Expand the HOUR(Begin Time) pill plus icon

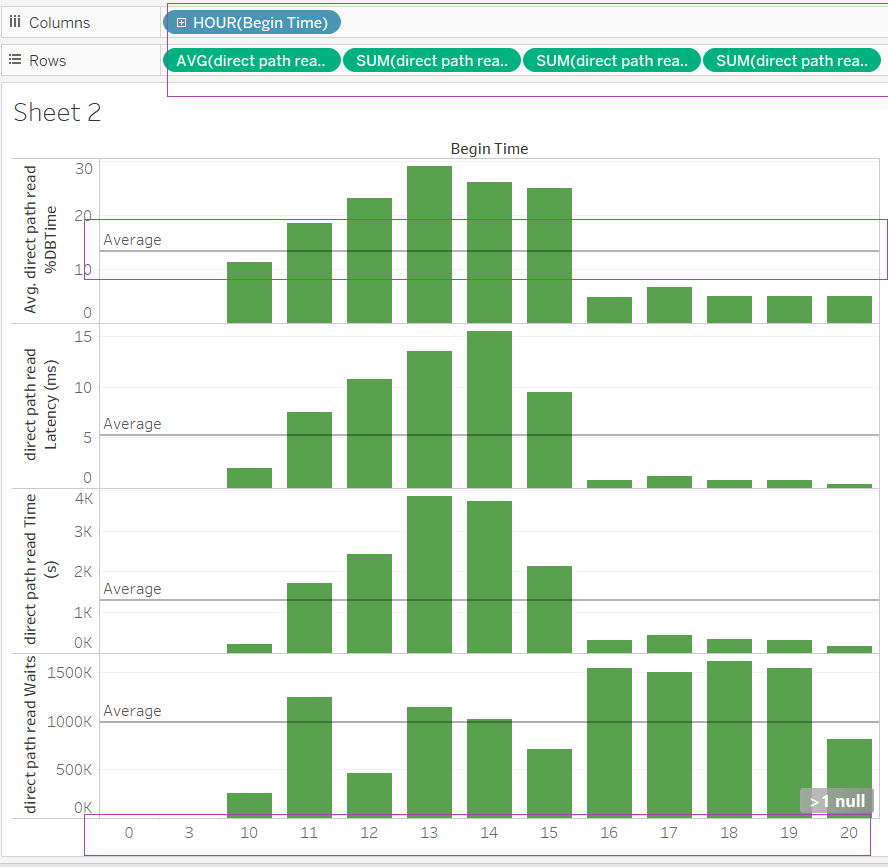point(182,22)
